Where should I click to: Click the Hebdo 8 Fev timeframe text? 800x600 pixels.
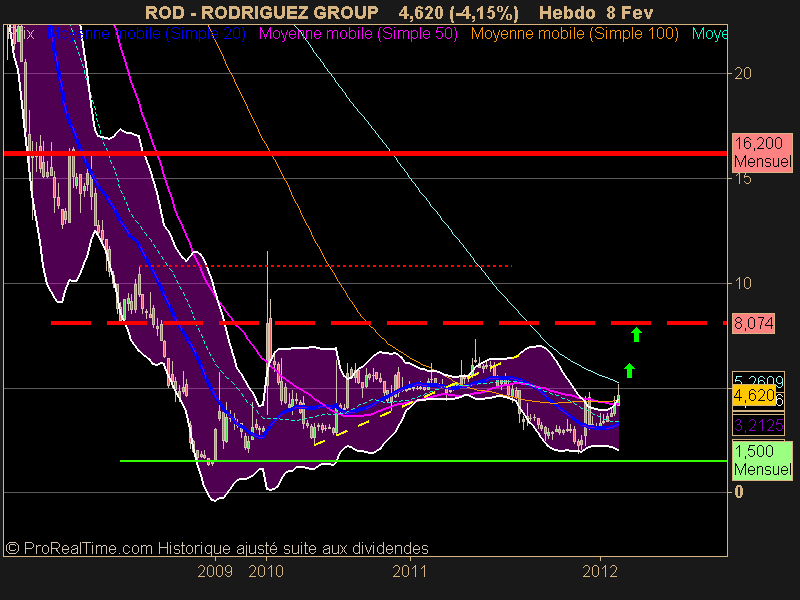click(x=596, y=12)
